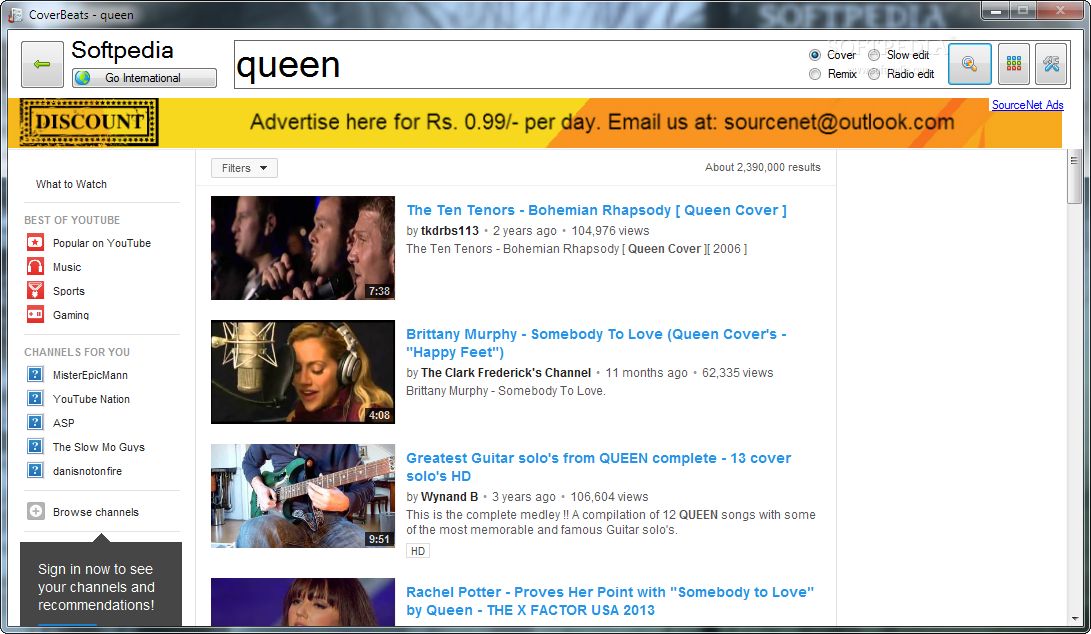The image size is (1091, 634).
Task: Open the guitar solo video thumbnail
Action: 303,496
